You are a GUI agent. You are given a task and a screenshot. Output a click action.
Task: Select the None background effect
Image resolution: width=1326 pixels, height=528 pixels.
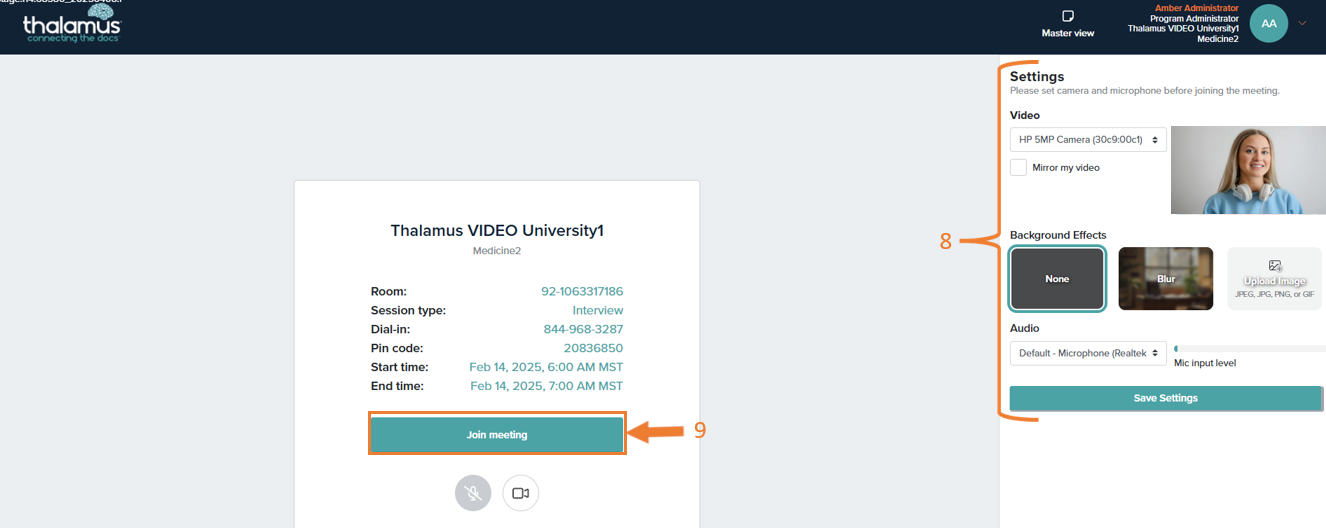pyautogui.click(x=1057, y=279)
